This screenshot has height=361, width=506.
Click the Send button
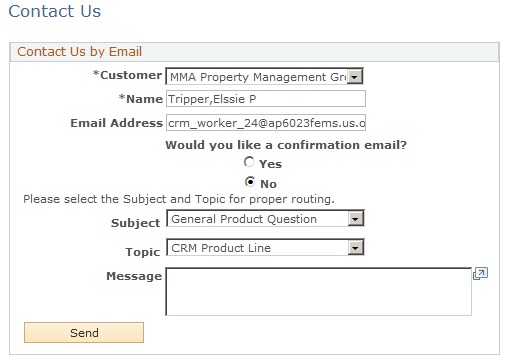point(84,332)
